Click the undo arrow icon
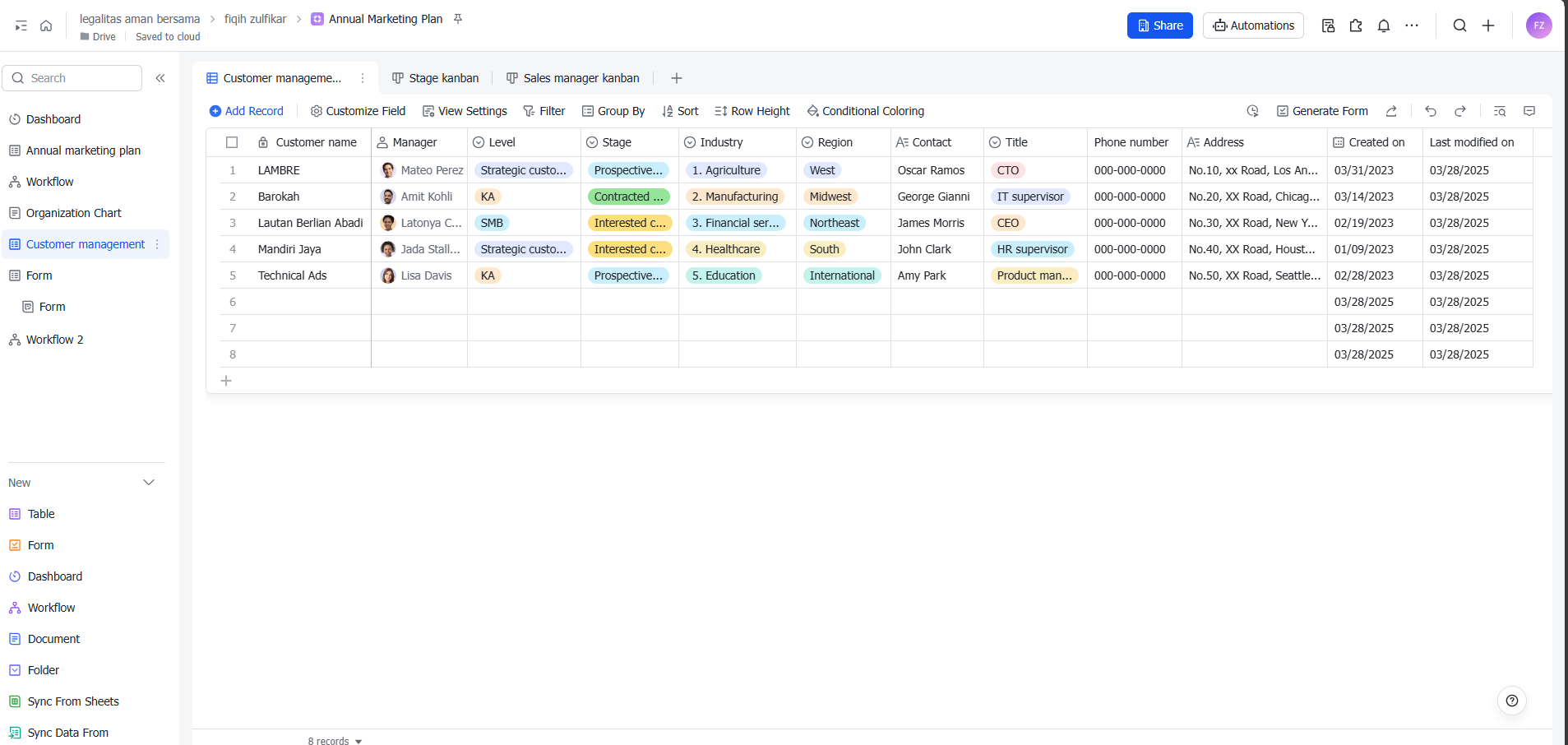Viewport: 1568px width, 745px height. point(1431,111)
